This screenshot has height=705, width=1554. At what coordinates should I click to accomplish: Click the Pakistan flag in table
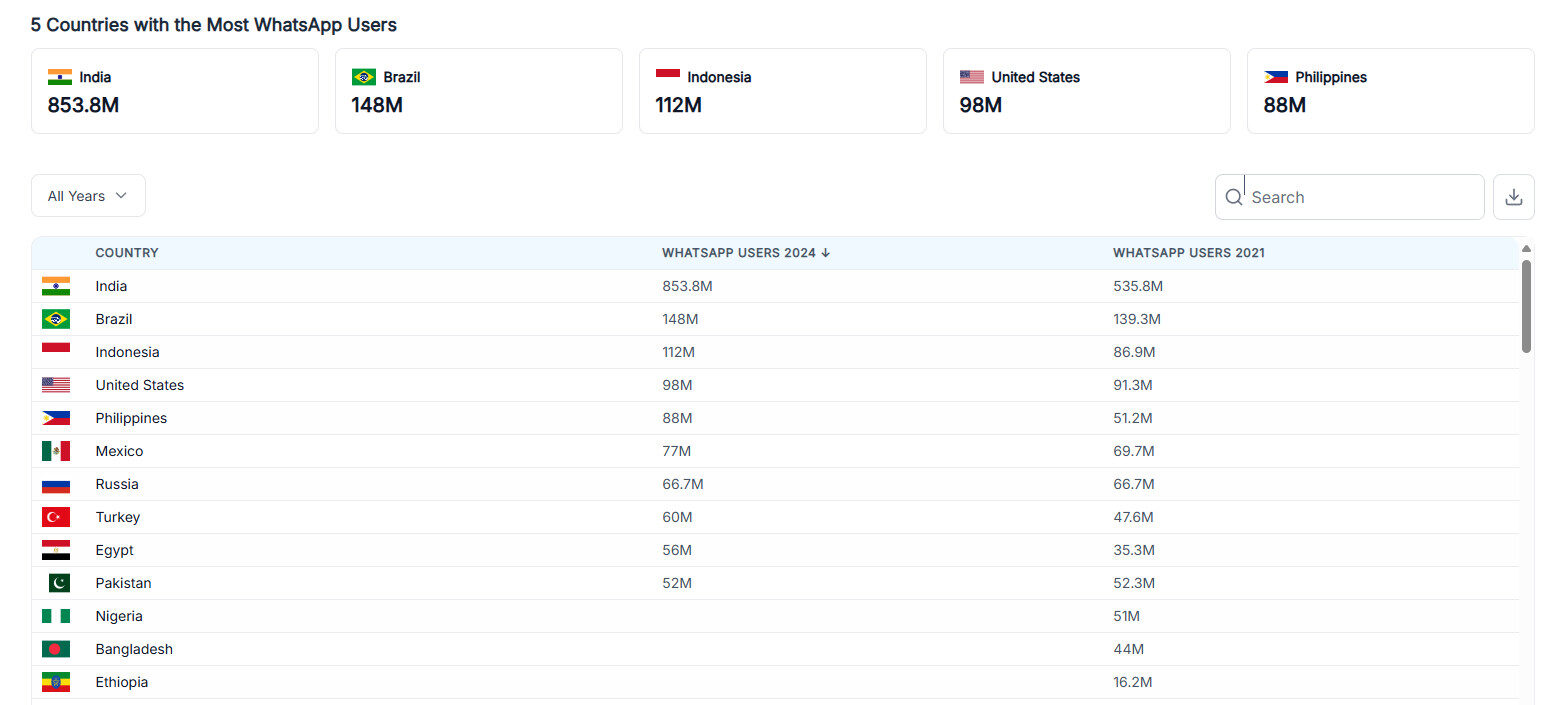click(58, 583)
